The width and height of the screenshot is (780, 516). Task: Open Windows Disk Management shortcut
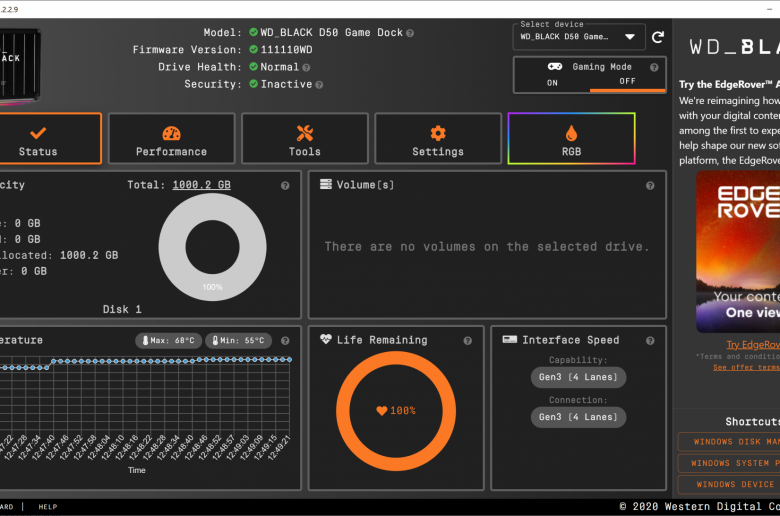pyautogui.click(x=729, y=442)
